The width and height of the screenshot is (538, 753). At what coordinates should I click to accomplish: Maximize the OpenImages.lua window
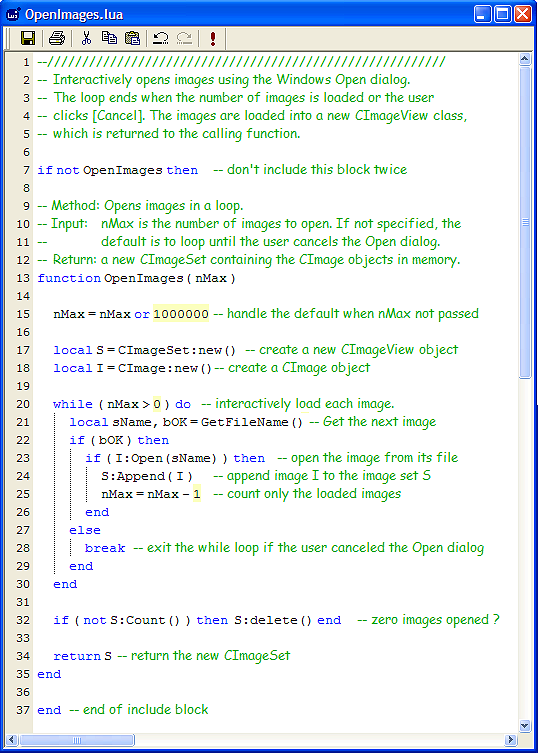(x=502, y=14)
